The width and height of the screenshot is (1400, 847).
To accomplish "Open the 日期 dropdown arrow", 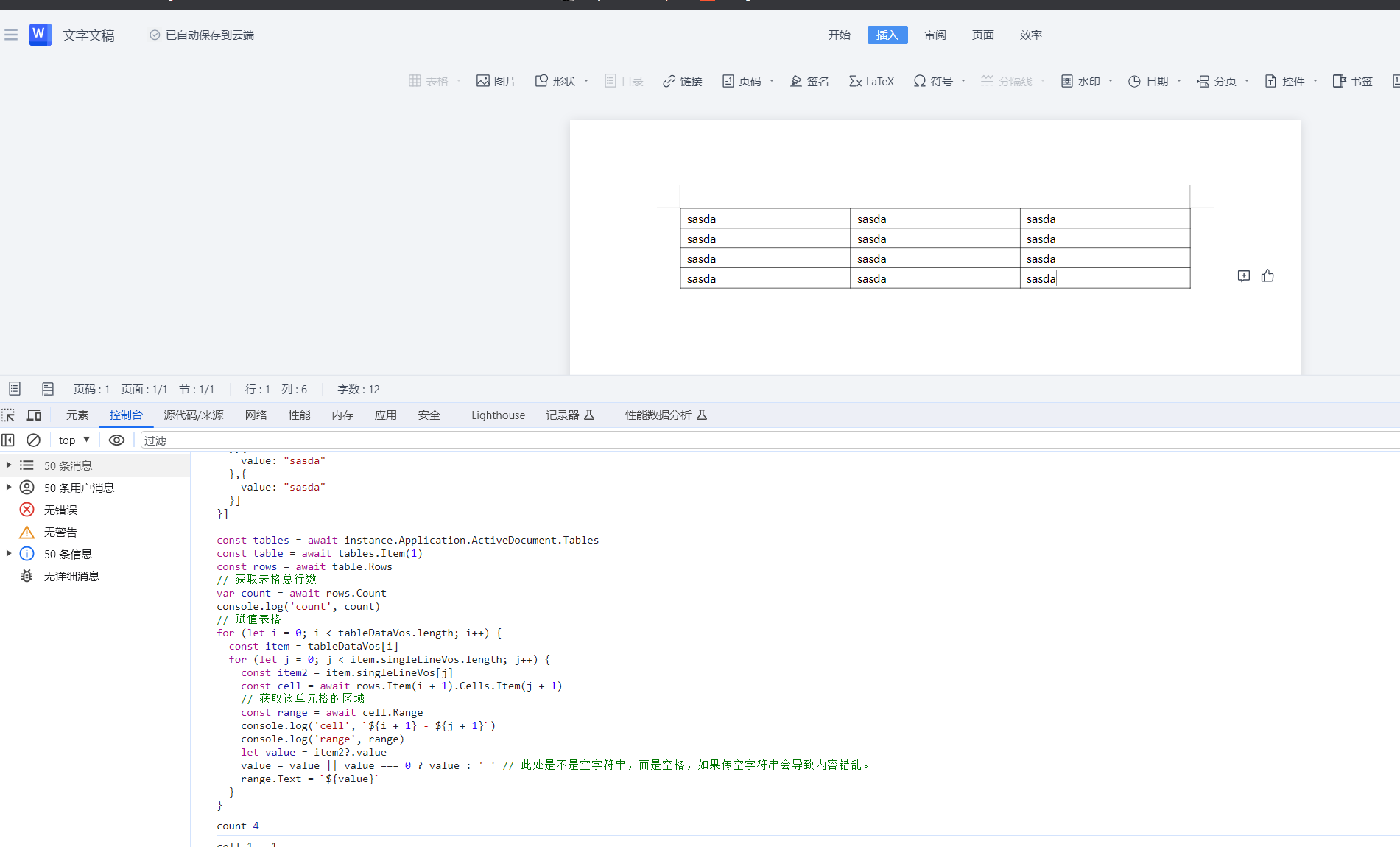I will pos(1179,81).
